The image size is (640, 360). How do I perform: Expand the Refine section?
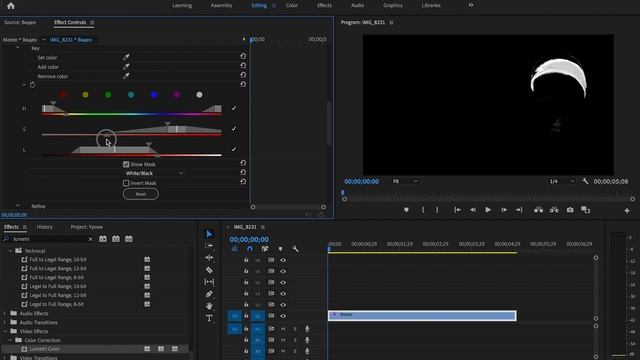tap(18, 206)
